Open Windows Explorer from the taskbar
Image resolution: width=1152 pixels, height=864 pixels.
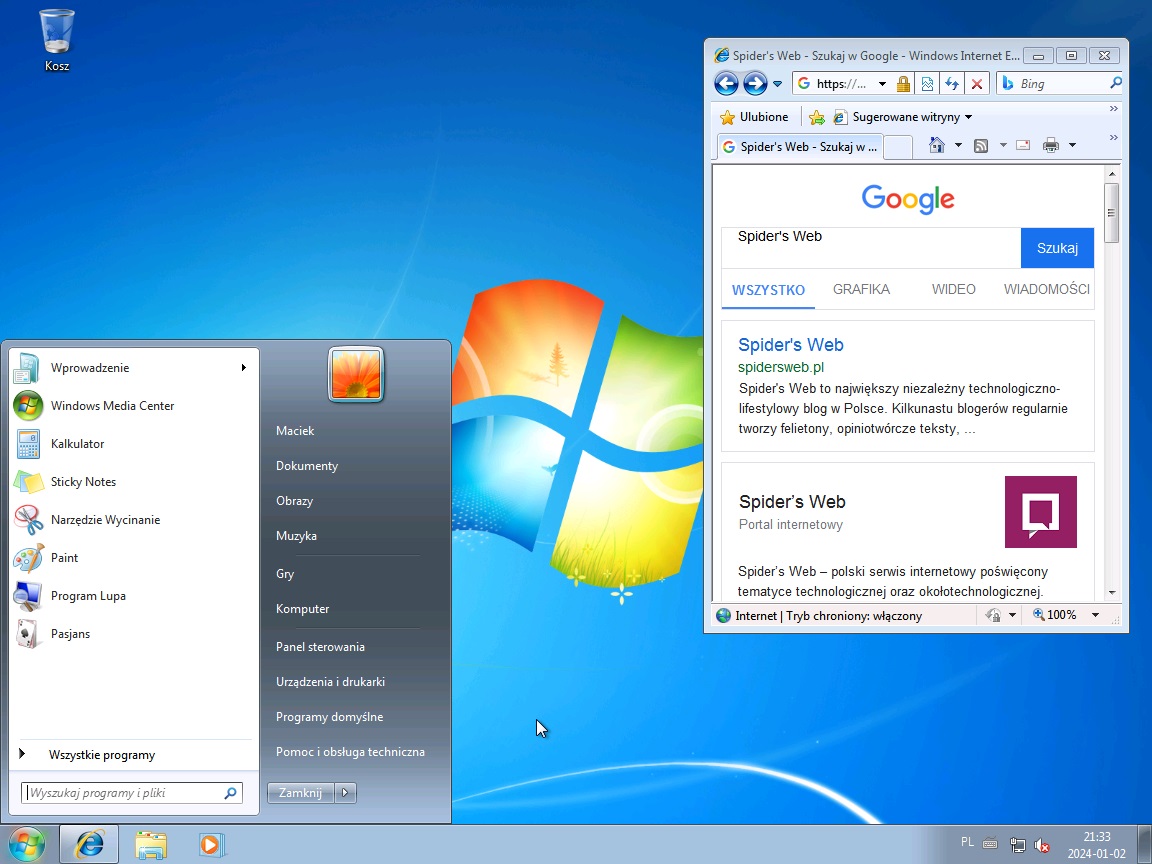(151, 845)
